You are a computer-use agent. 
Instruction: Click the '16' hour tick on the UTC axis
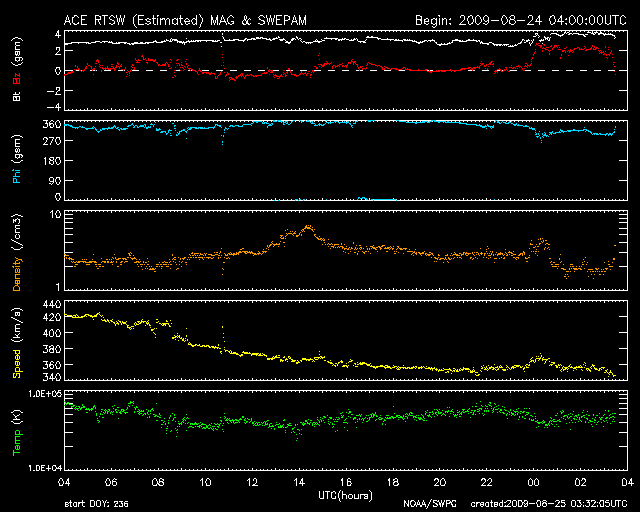pyautogui.click(x=346, y=483)
